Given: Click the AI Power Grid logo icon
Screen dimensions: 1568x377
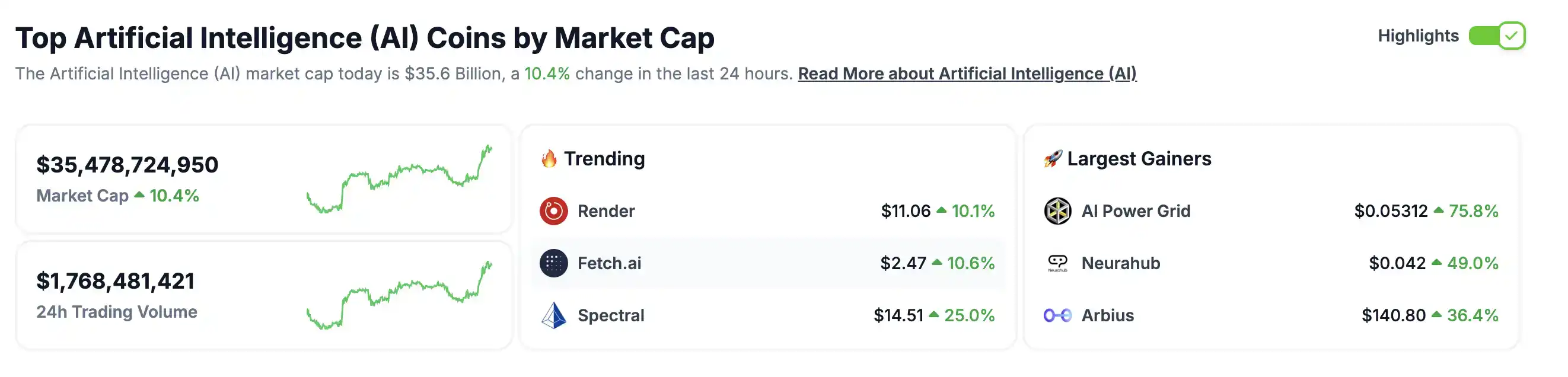Looking at the screenshot, I should pos(1057,211).
